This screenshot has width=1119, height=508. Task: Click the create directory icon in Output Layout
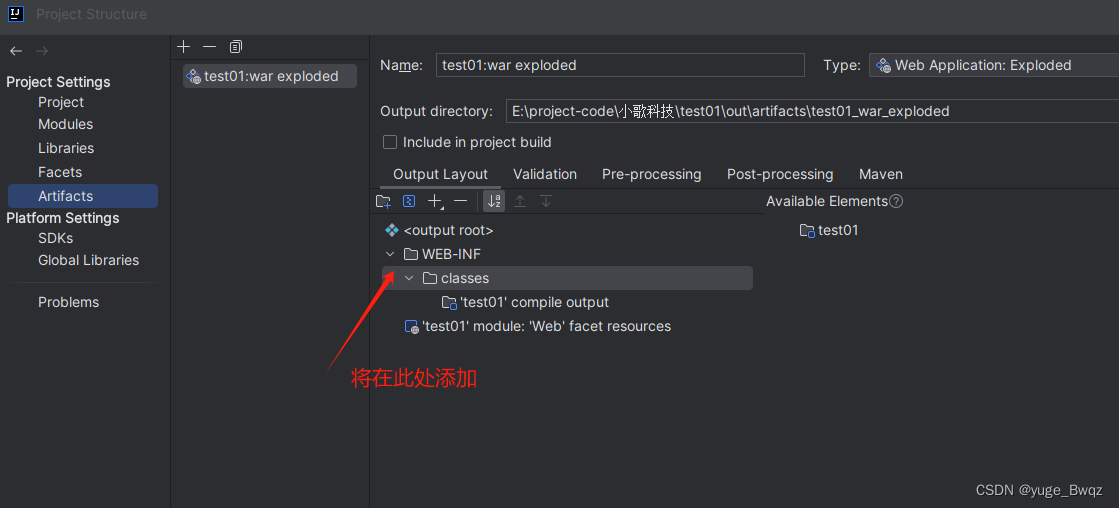383,201
